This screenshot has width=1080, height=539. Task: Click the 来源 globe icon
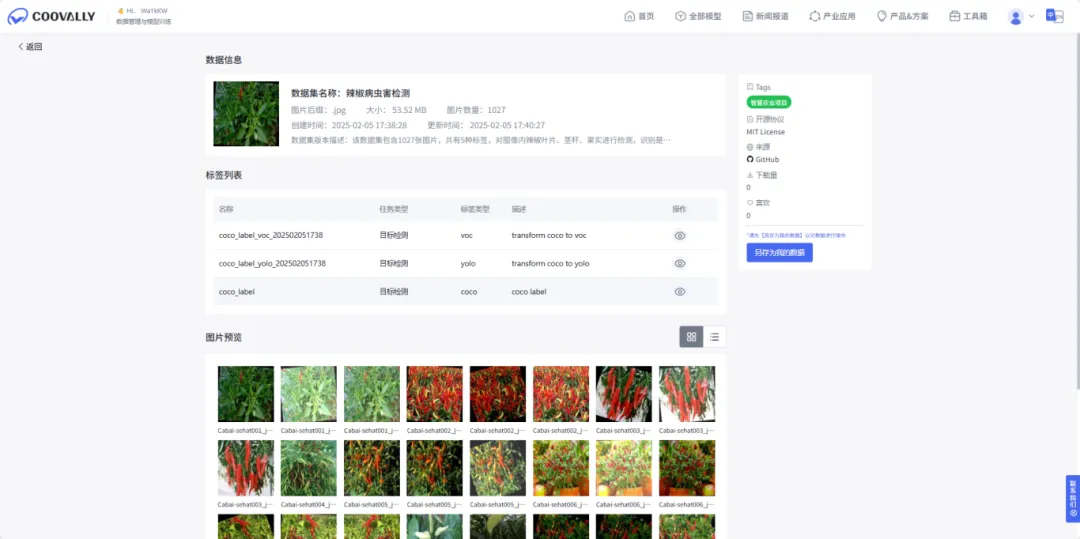click(x=750, y=147)
